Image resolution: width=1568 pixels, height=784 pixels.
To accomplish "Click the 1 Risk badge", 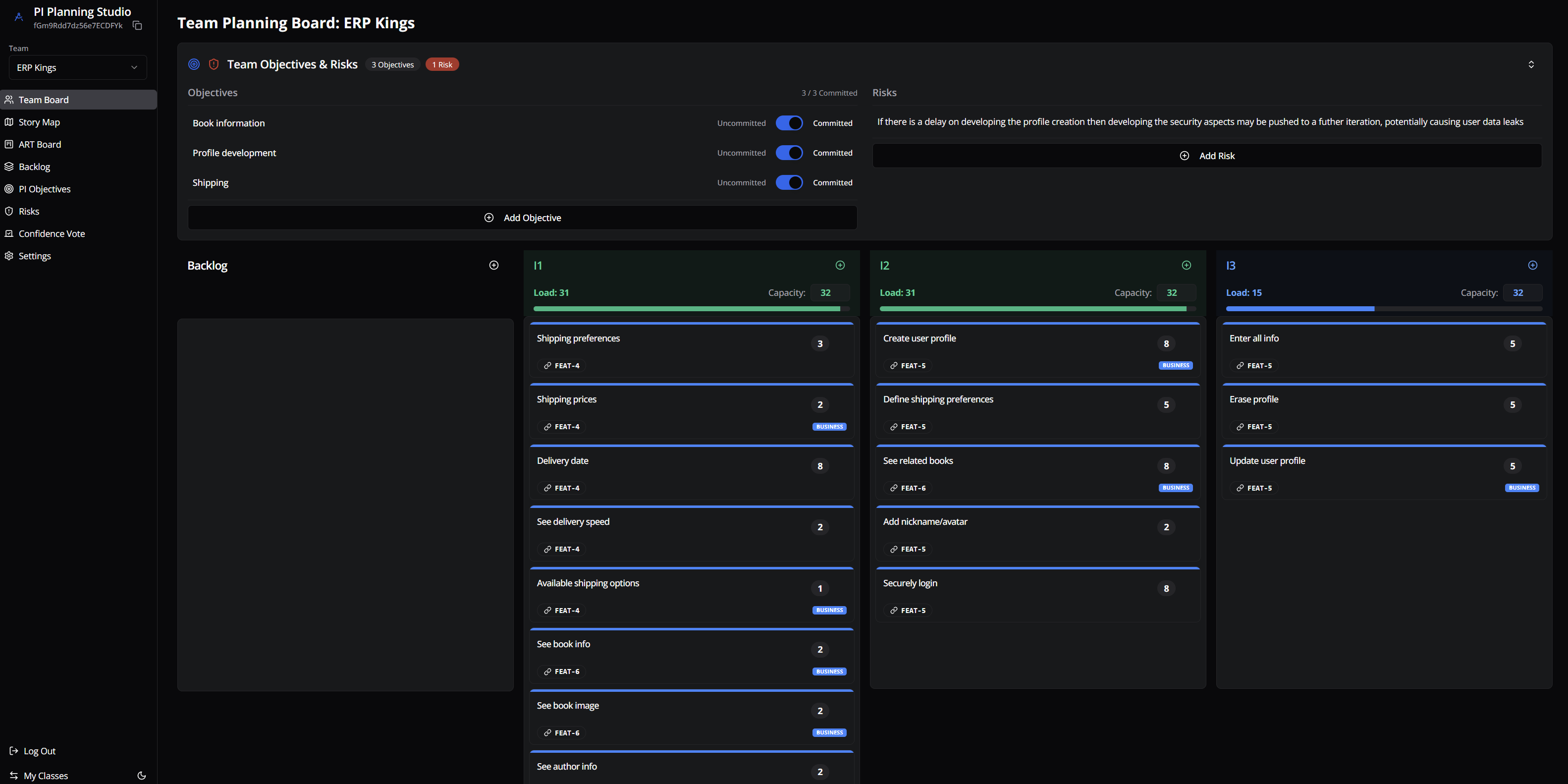I will tap(442, 64).
